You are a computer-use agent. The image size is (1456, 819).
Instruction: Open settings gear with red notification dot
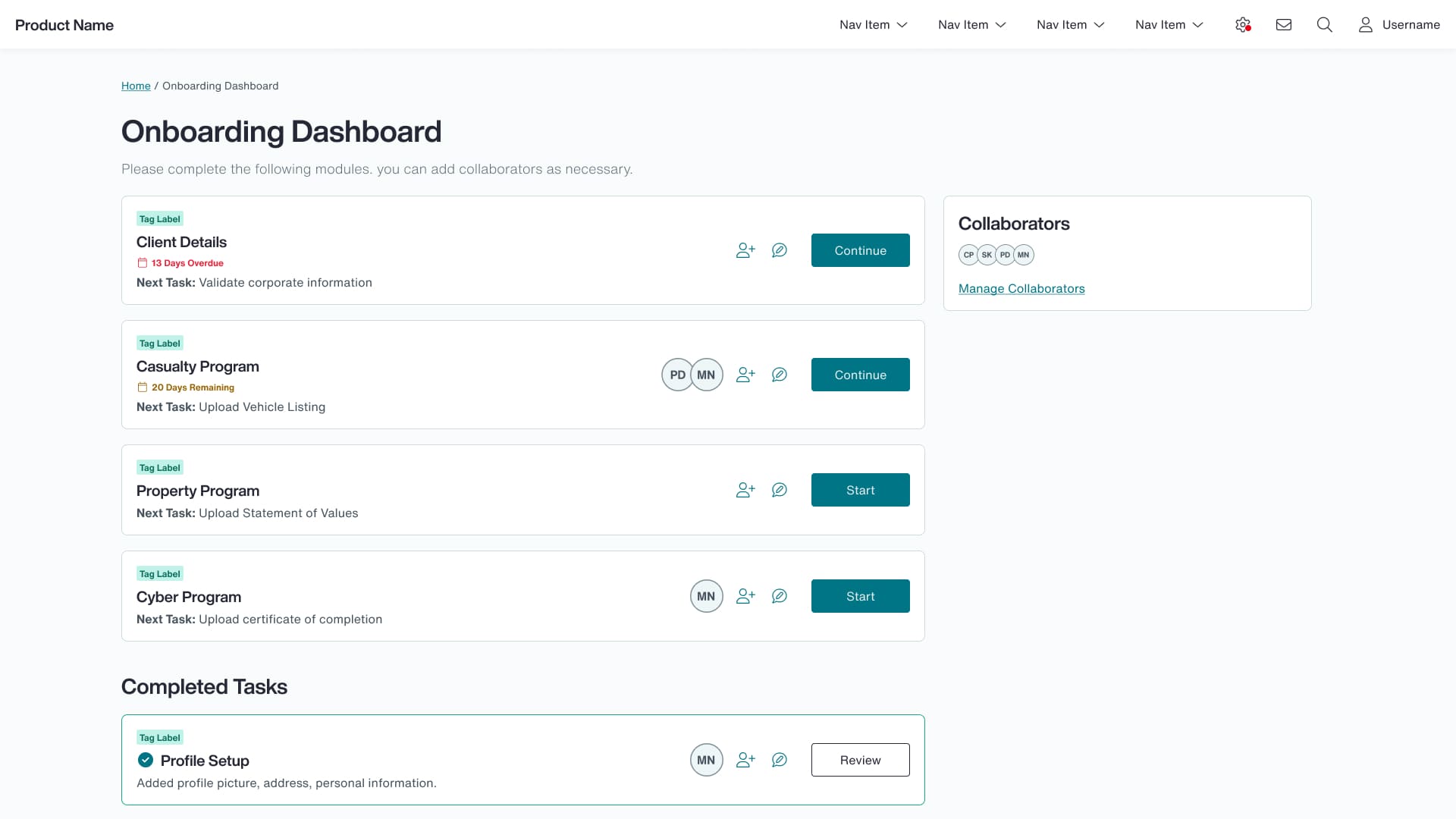[1242, 25]
